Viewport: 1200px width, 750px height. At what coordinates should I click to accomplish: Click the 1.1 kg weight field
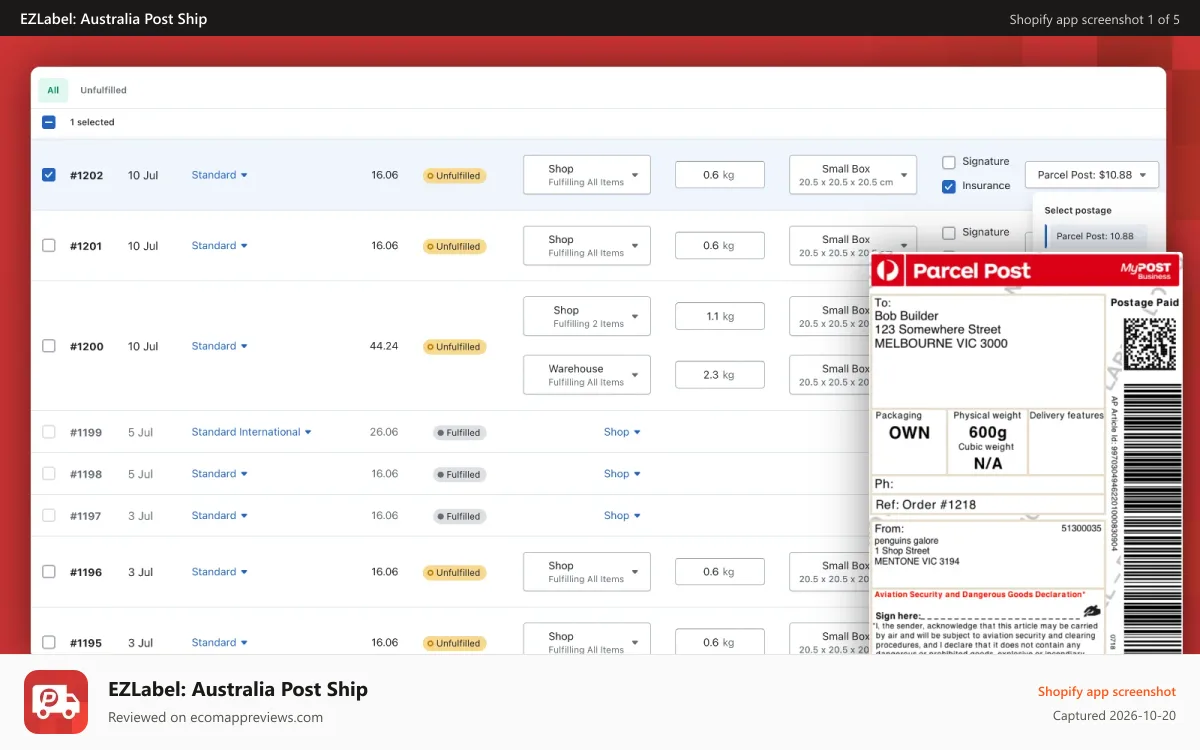coord(720,316)
